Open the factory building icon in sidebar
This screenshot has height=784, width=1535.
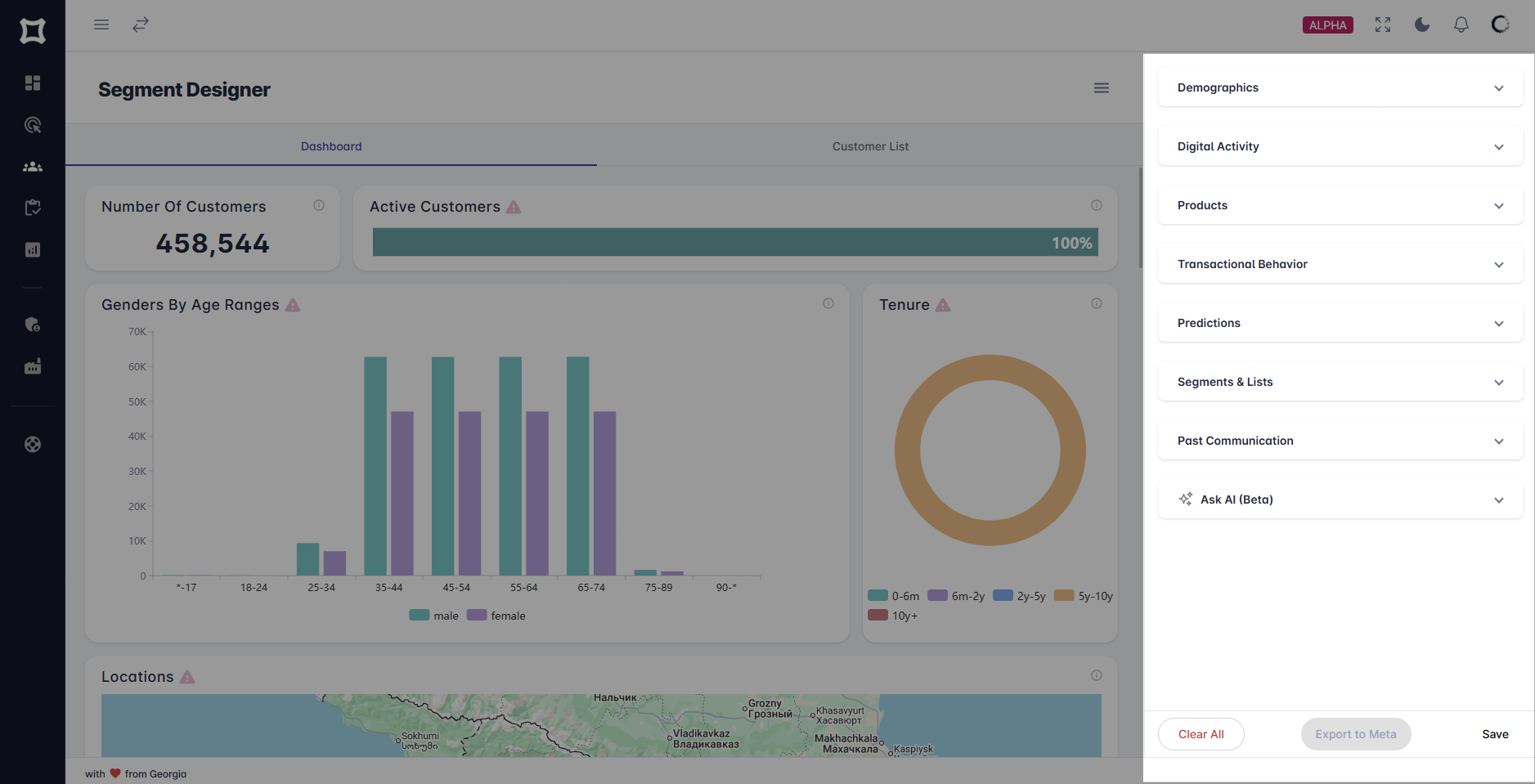[33, 365]
